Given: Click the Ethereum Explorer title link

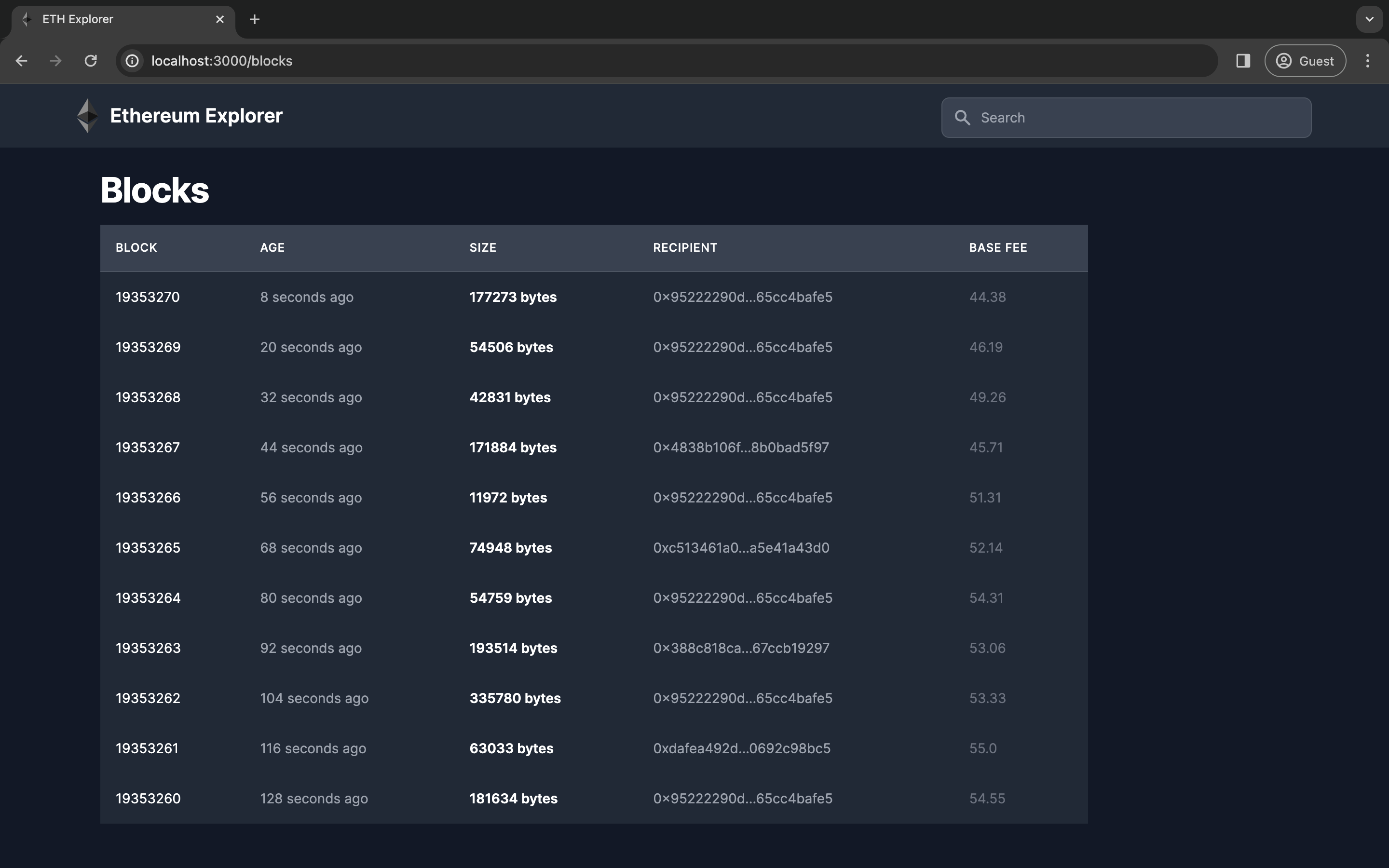Looking at the screenshot, I should [x=196, y=116].
